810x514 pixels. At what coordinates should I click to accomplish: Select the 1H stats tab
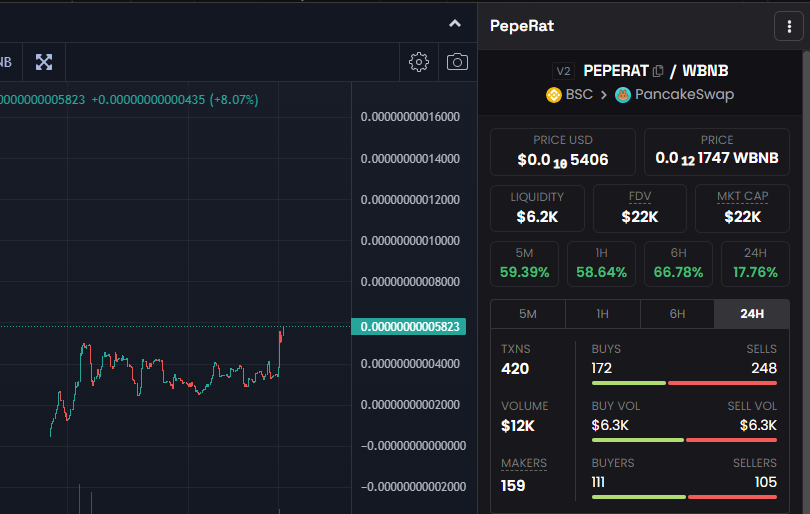point(602,314)
